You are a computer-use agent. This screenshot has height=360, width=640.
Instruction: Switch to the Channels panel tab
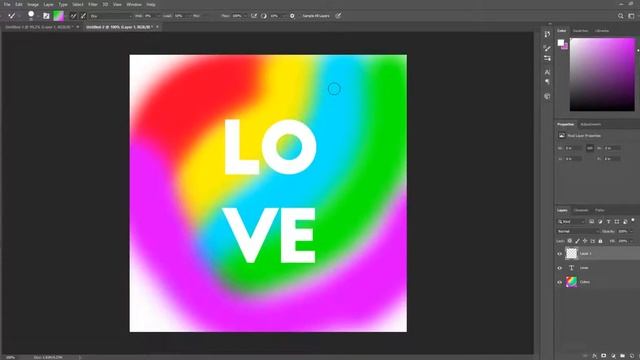coord(581,211)
